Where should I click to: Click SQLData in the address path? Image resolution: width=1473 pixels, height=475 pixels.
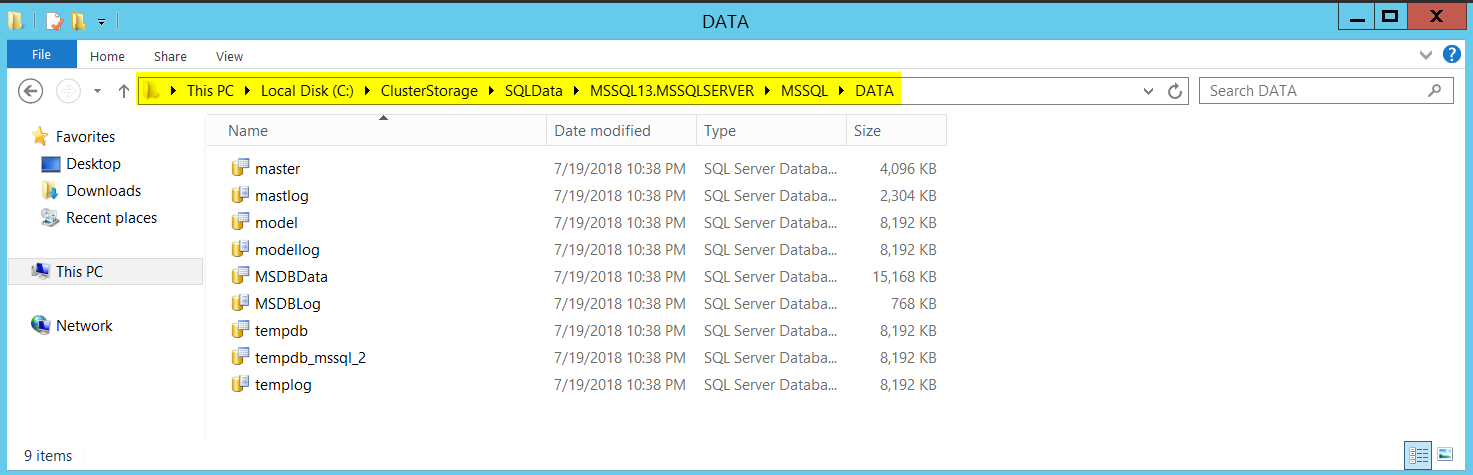pos(533,91)
